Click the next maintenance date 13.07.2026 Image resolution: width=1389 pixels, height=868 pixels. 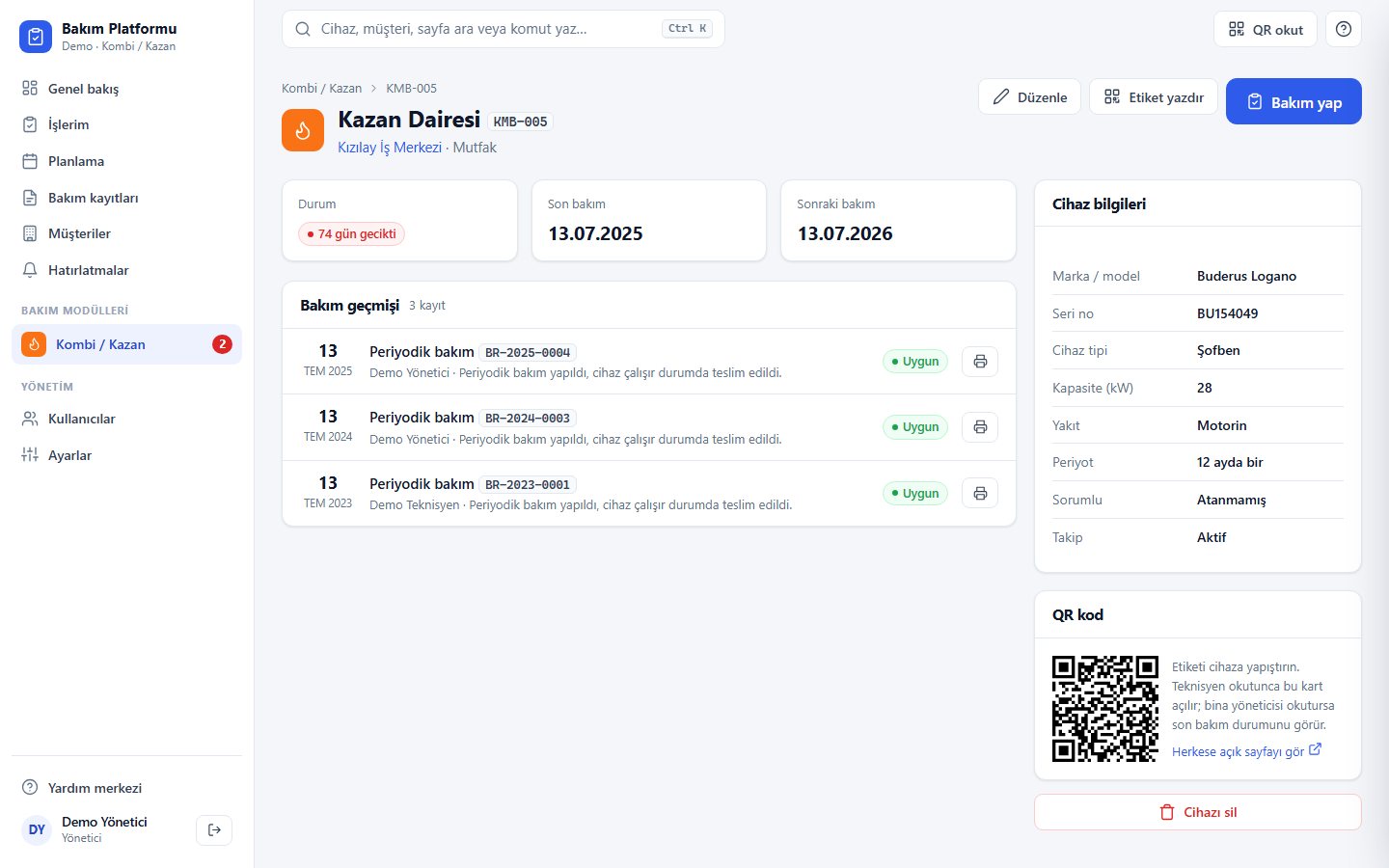tap(845, 233)
